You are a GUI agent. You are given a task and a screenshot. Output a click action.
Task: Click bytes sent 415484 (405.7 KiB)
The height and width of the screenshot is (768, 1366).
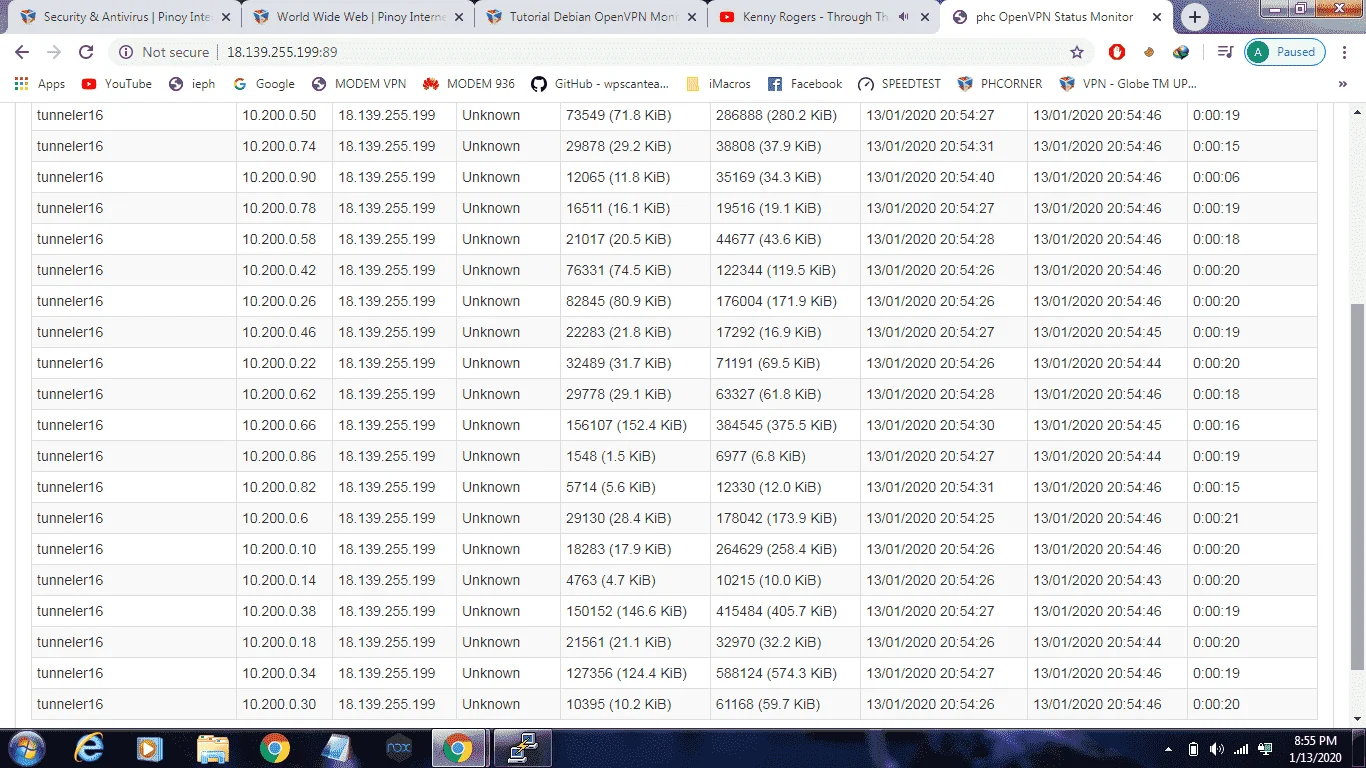pos(777,611)
